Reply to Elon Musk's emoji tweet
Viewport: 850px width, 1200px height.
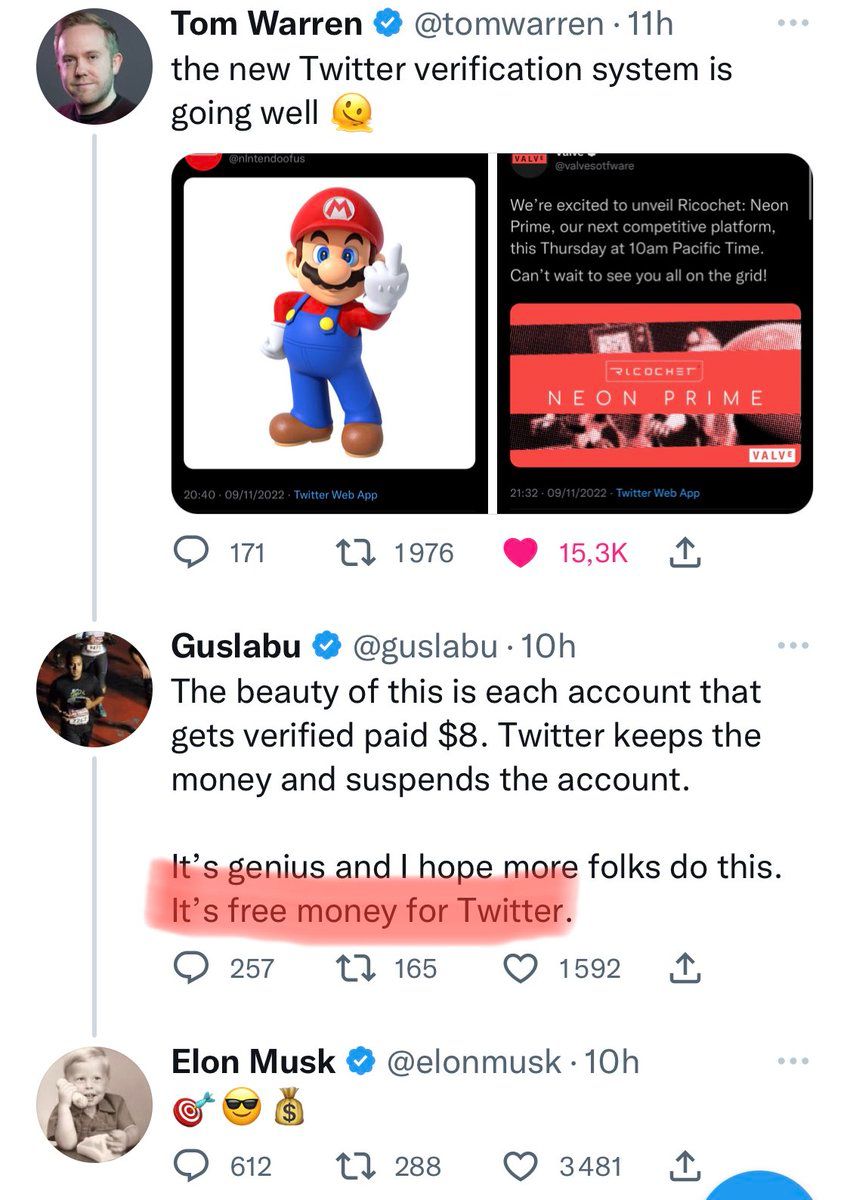(192, 1166)
